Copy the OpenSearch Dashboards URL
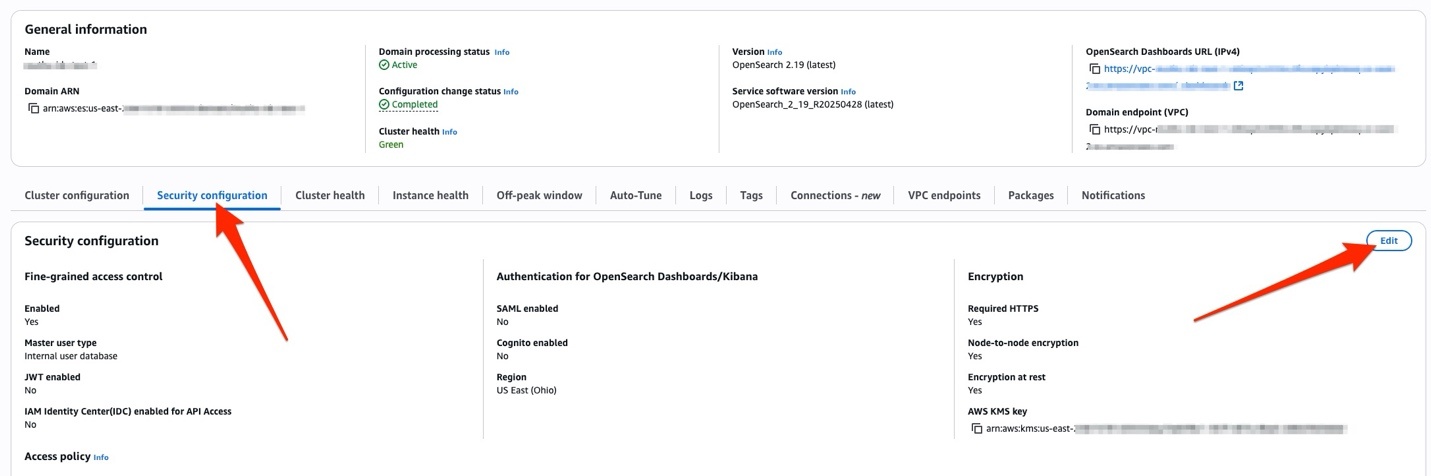 (1095, 69)
